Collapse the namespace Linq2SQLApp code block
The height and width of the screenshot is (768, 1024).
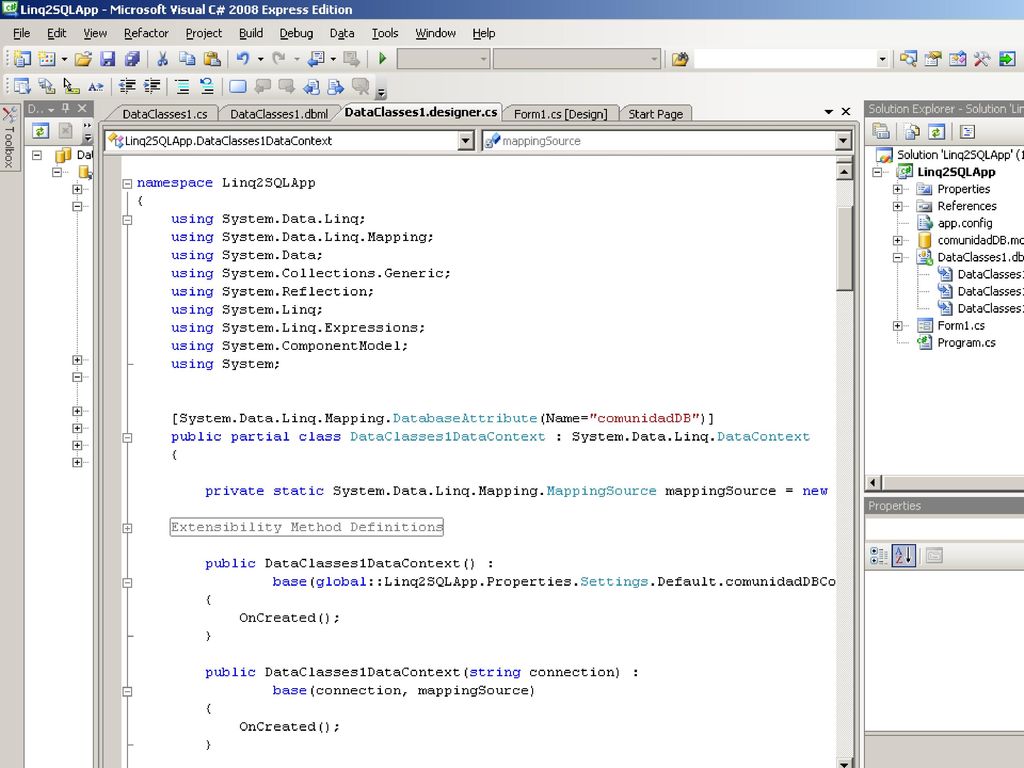127,184
